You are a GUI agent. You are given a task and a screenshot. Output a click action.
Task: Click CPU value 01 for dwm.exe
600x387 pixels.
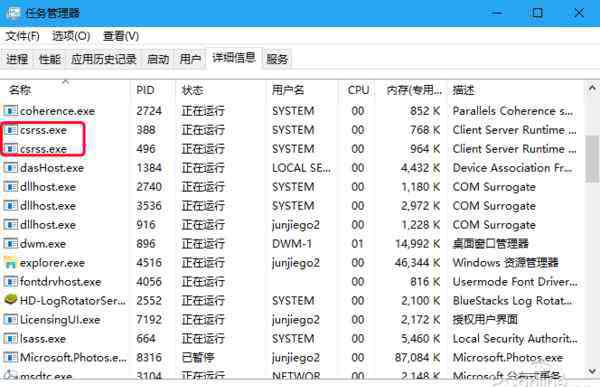pyautogui.click(x=357, y=244)
